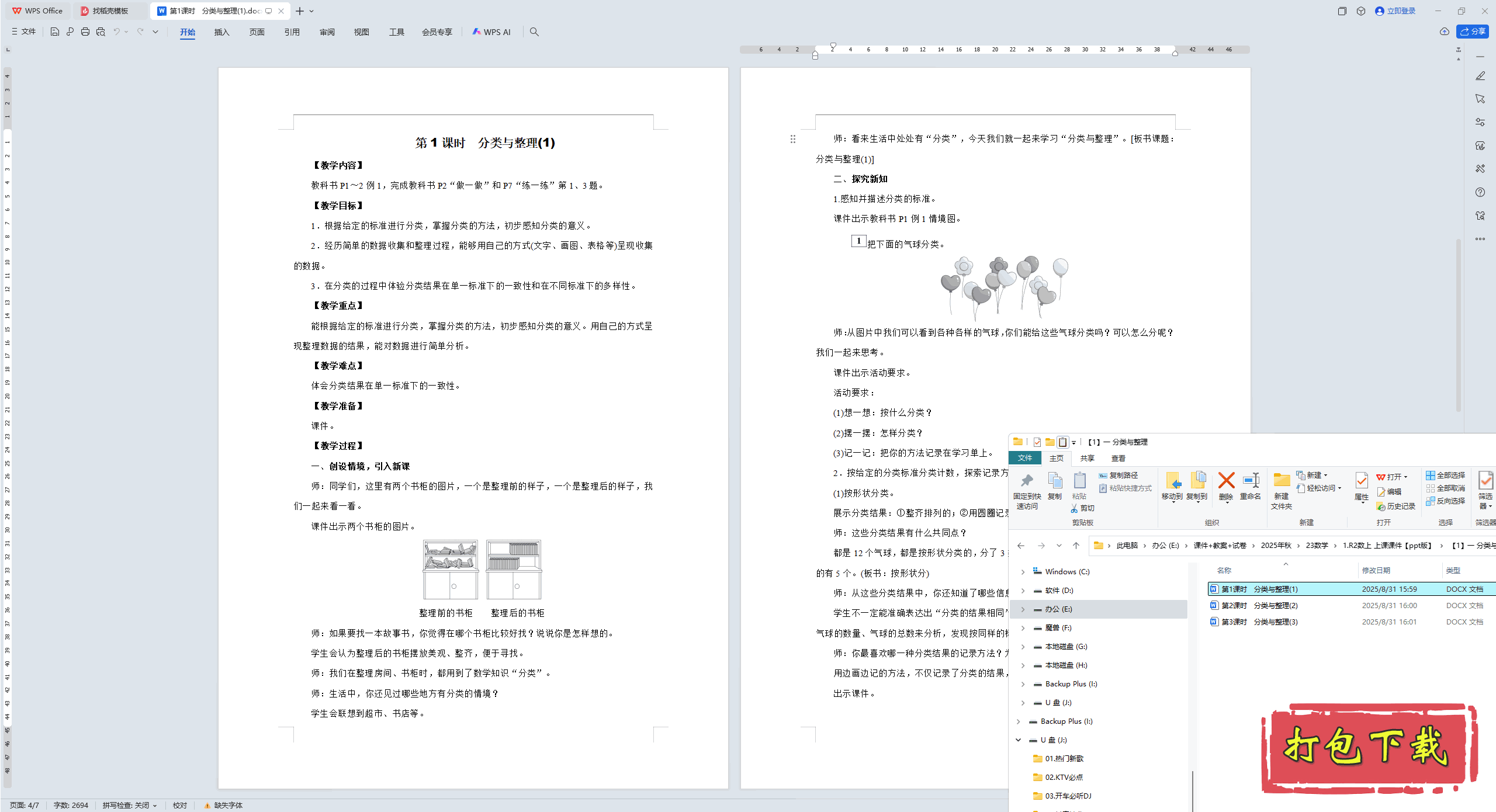The height and width of the screenshot is (812, 1496).
Task: Select the arrow selection tool in right sidebar
Action: [x=1480, y=99]
